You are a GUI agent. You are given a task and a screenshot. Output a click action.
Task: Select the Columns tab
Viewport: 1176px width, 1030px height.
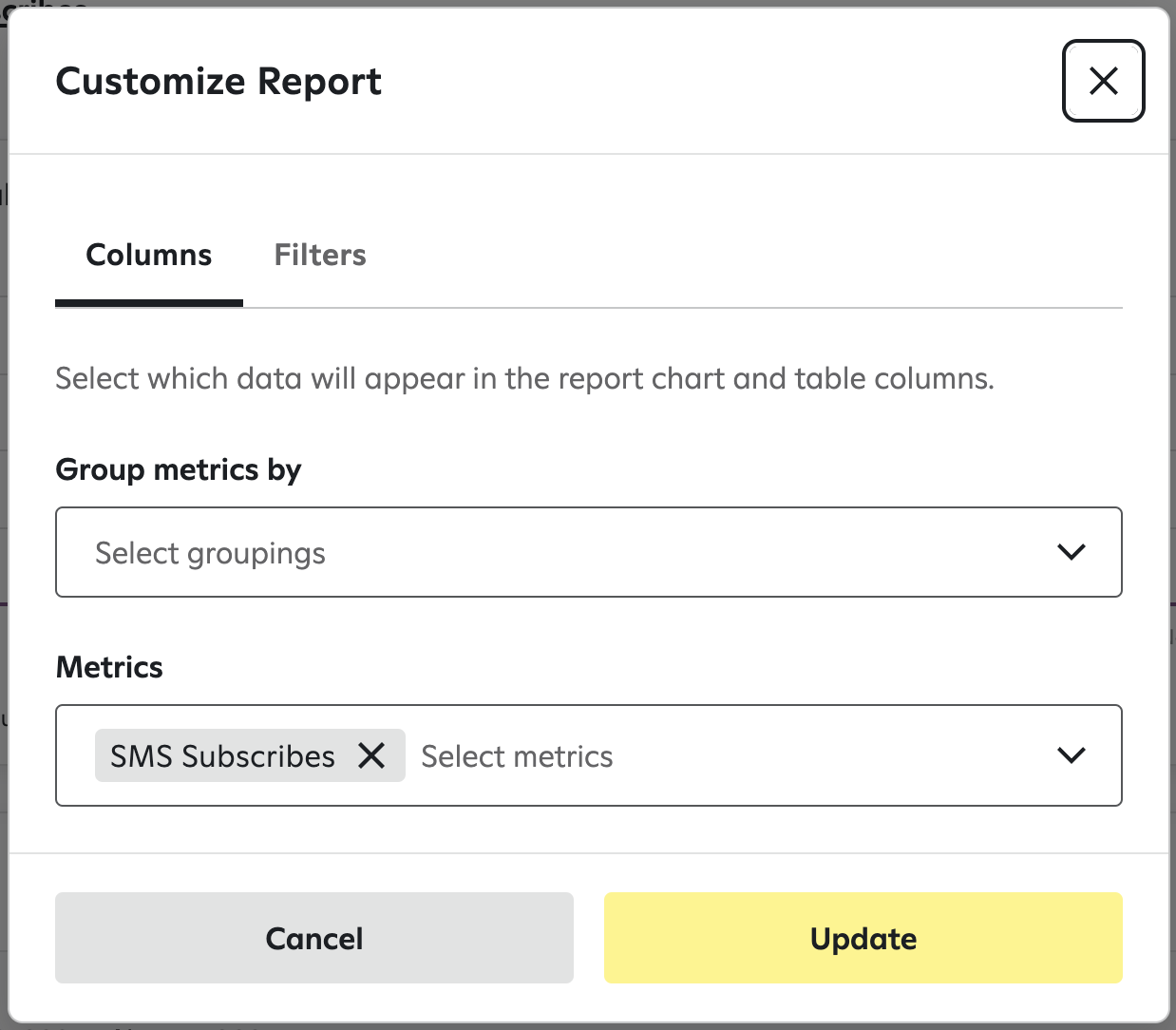pos(149,255)
